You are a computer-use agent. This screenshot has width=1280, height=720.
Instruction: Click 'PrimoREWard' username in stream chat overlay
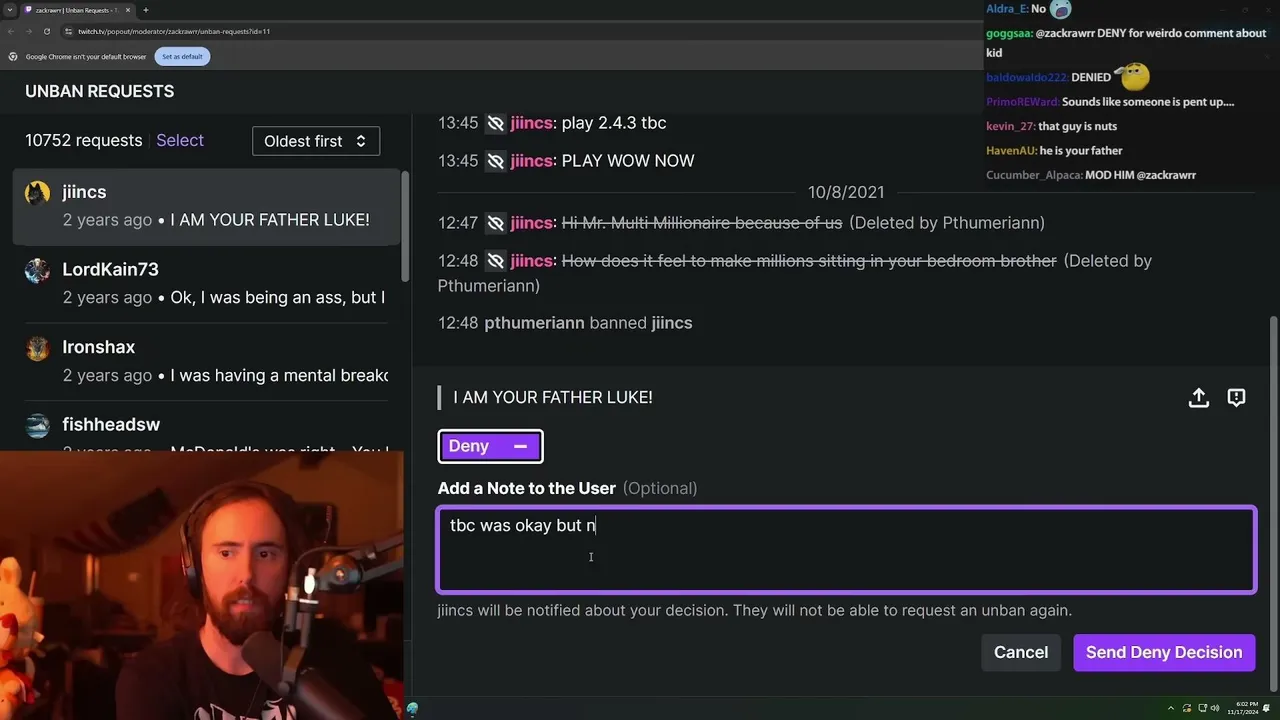coord(1022,102)
